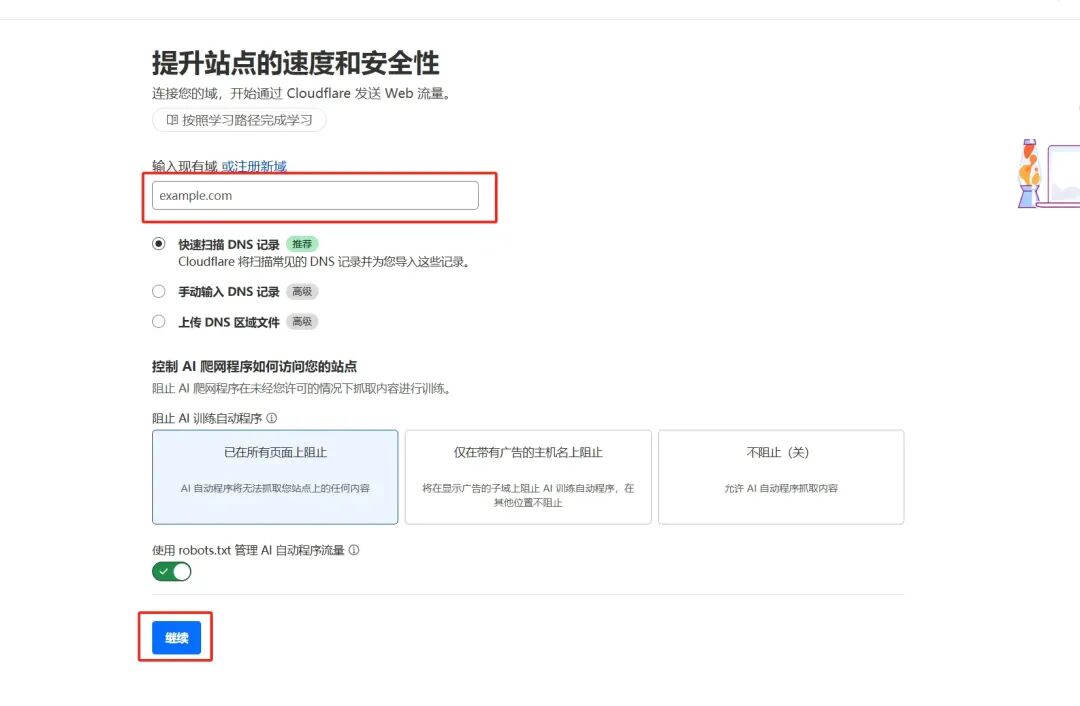Select the 上传 DNS 区域文件 radio button
The width and height of the screenshot is (1080, 706).
point(159,322)
